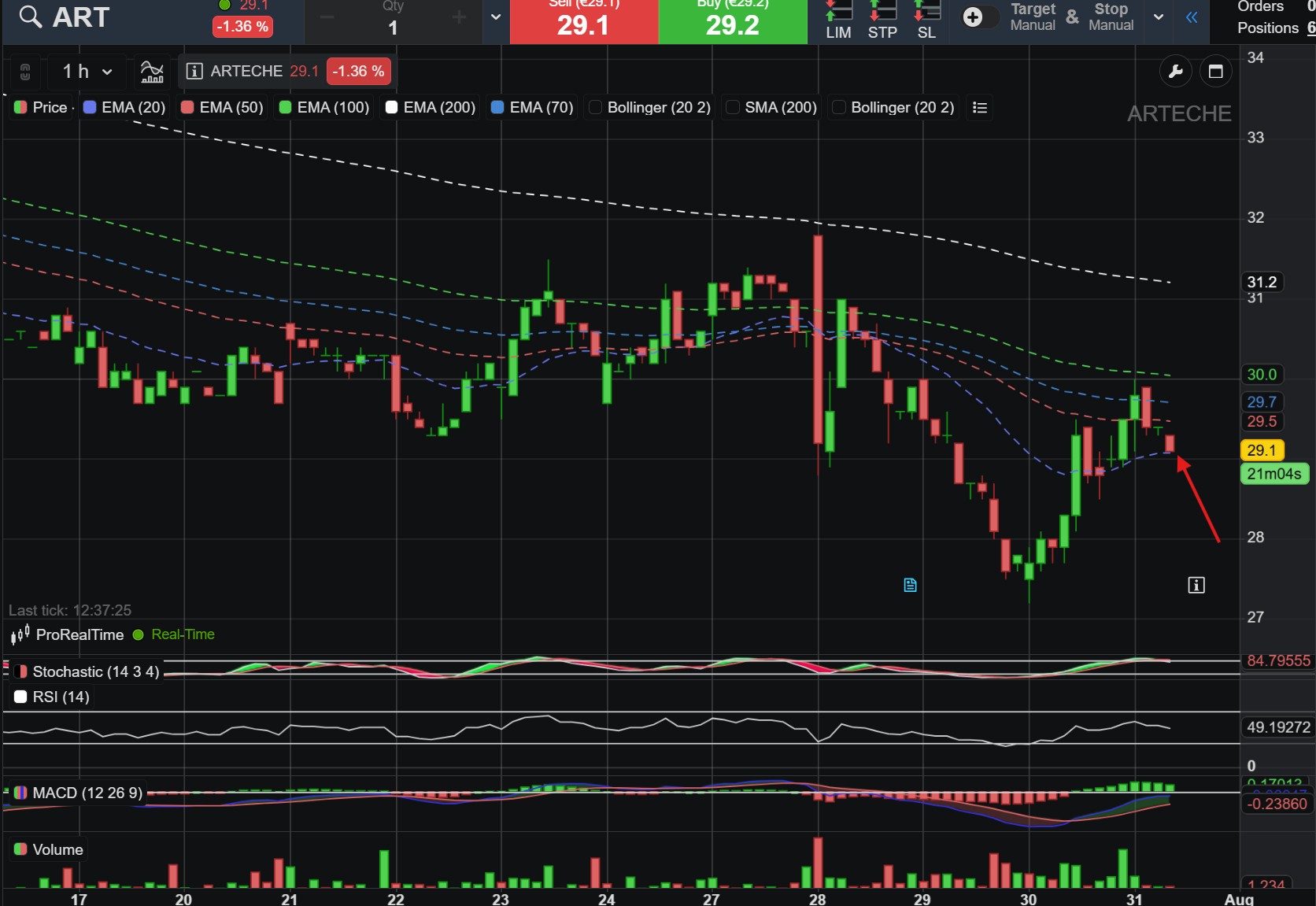Toggle EMA (100) indicator visibility
The image size is (1316, 906).
click(325, 107)
